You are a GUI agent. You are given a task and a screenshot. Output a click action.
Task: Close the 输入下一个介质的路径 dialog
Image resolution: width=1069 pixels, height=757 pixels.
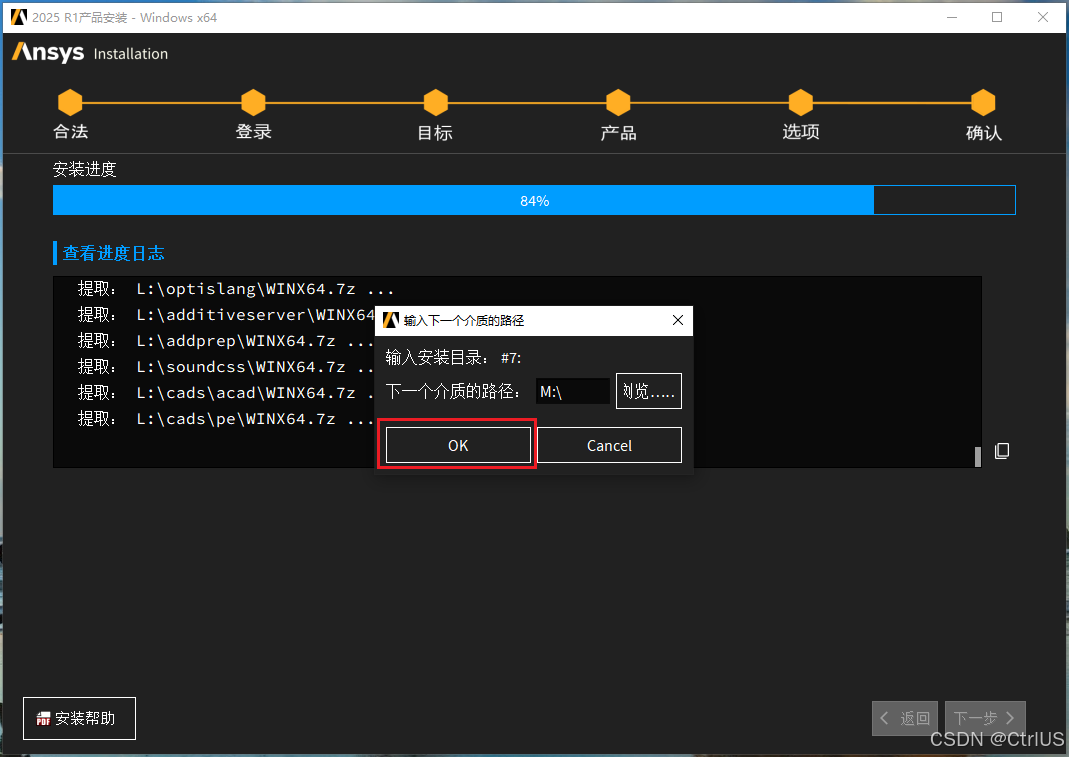678,321
